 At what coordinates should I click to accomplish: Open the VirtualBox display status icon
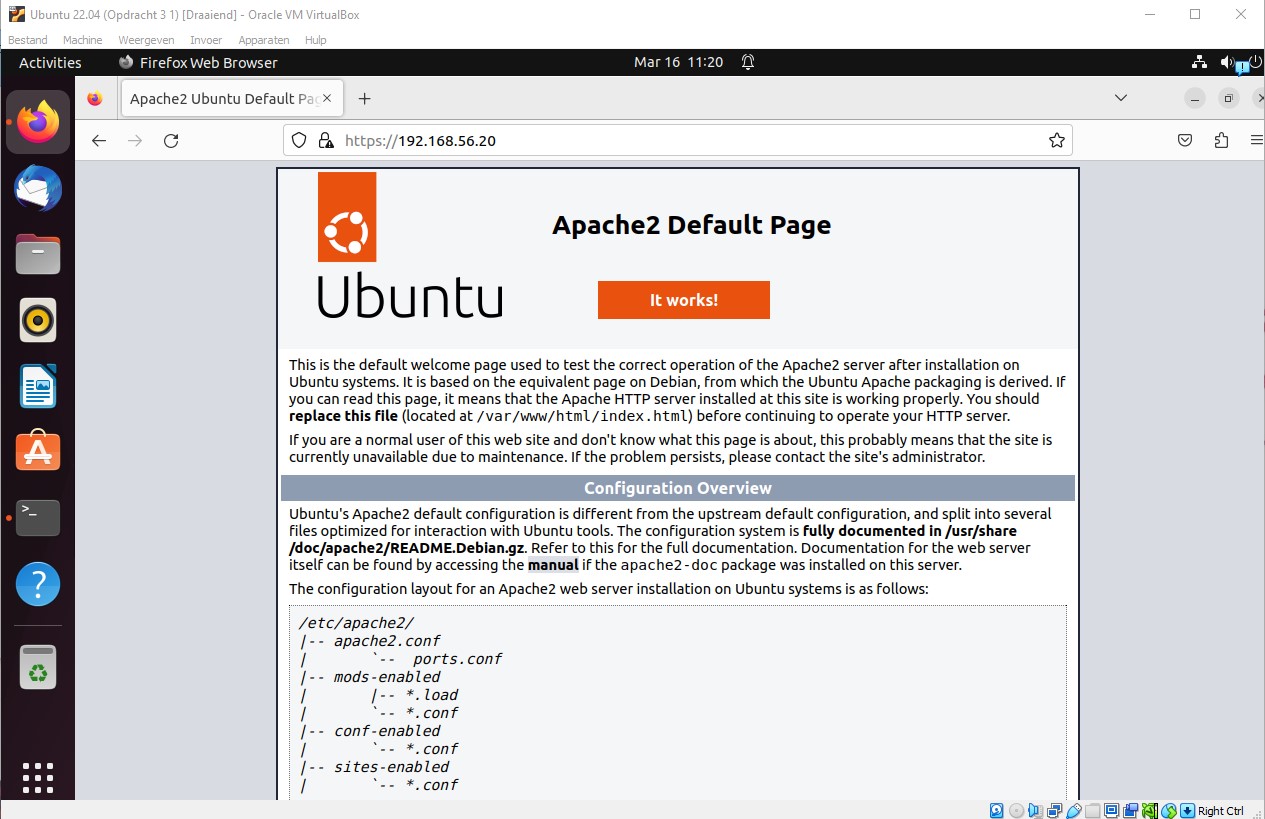[1111, 810]
